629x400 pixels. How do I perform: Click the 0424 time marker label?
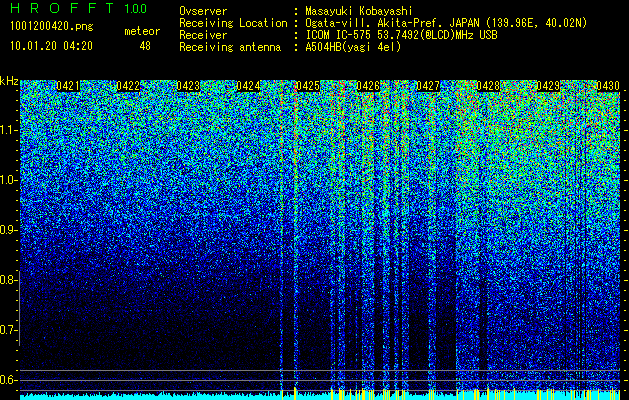[x=248, y=86]
